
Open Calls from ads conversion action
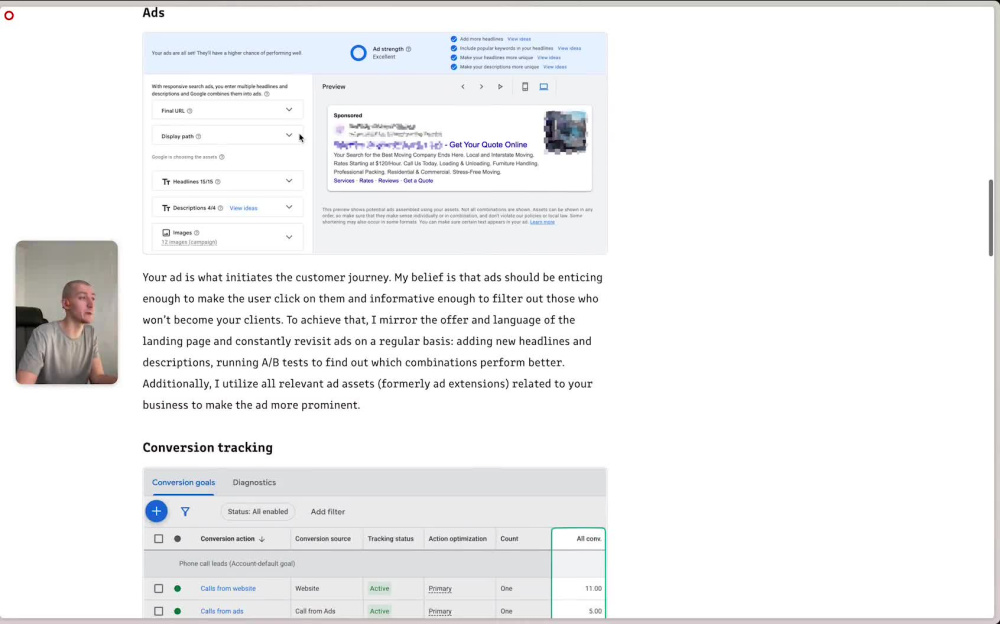coord(222,611)
